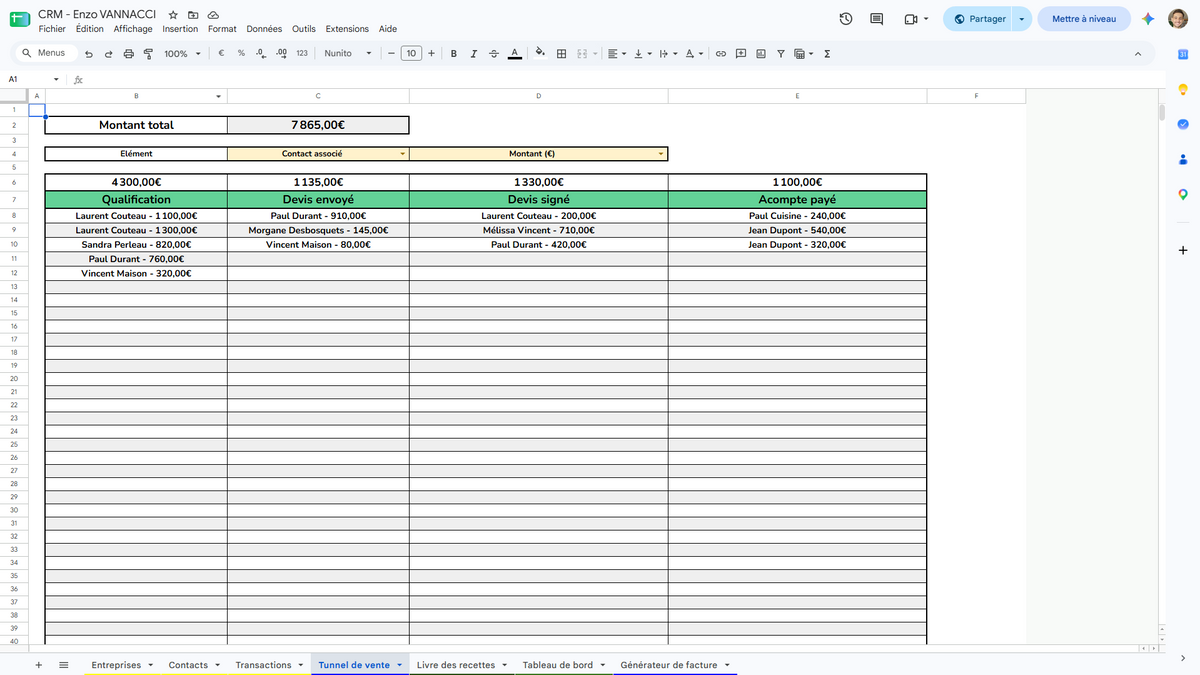Open the Contact associé dropdown arrow
This screenshot has height=675, width=1200.
tap(402, 154)
